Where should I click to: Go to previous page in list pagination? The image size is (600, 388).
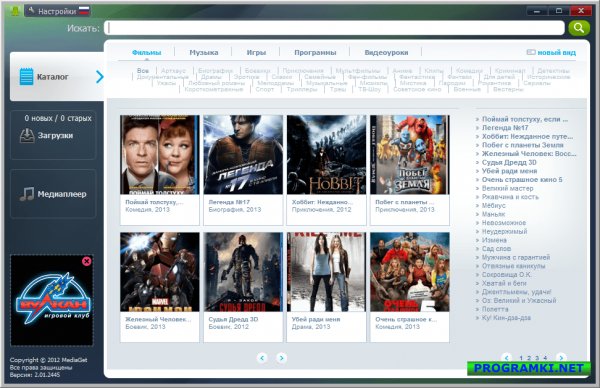pyautogui.click(x=506, y=358)
